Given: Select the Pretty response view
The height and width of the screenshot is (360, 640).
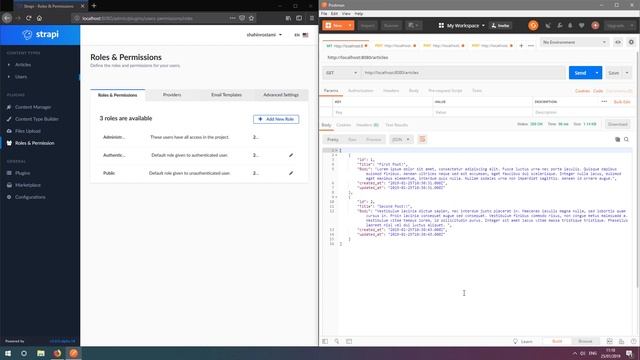Looking at the screenshot, I should (x=333, y=140).
